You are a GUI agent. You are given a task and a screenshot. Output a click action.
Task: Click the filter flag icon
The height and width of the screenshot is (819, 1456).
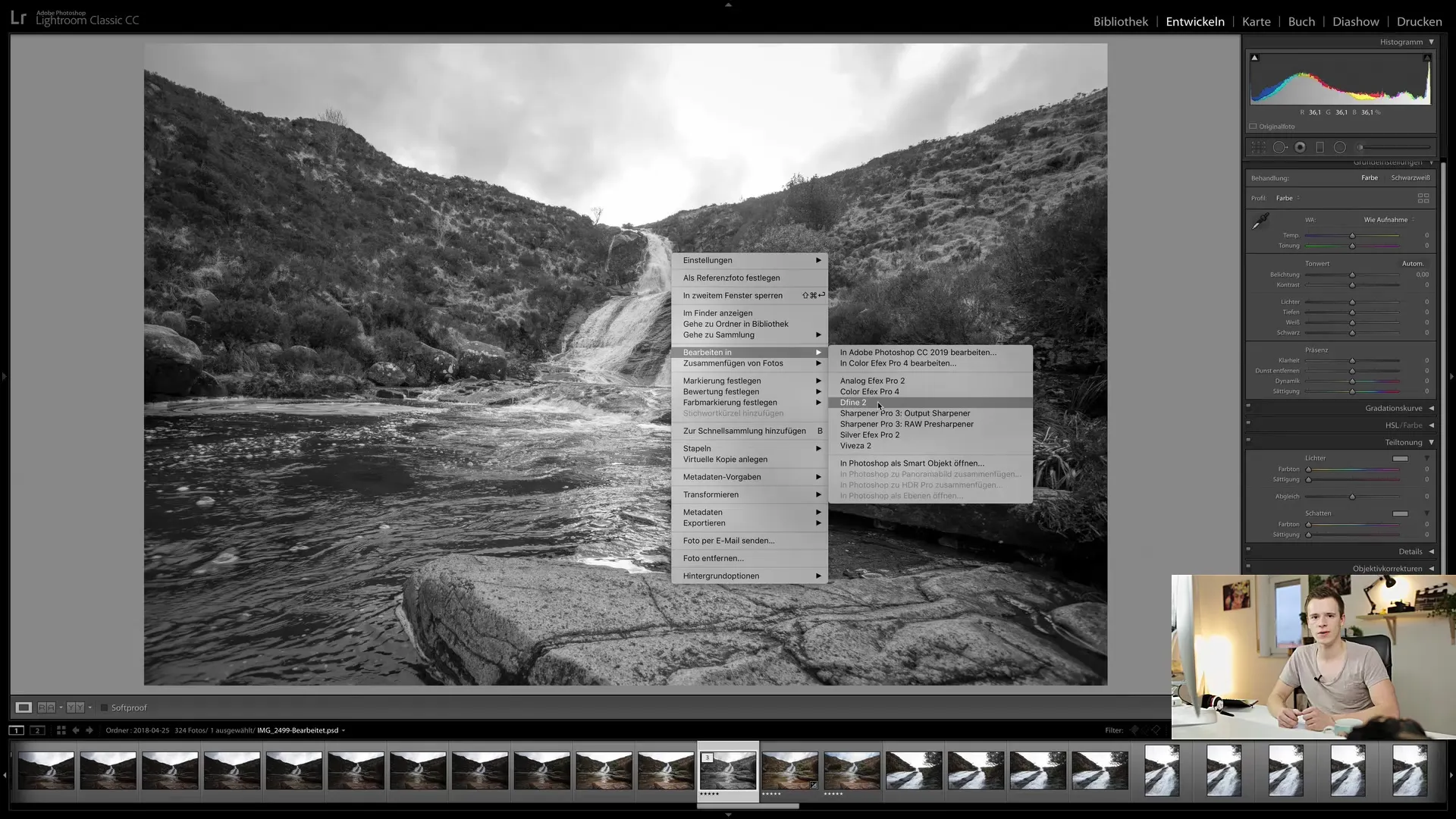tap(1134, 730)
